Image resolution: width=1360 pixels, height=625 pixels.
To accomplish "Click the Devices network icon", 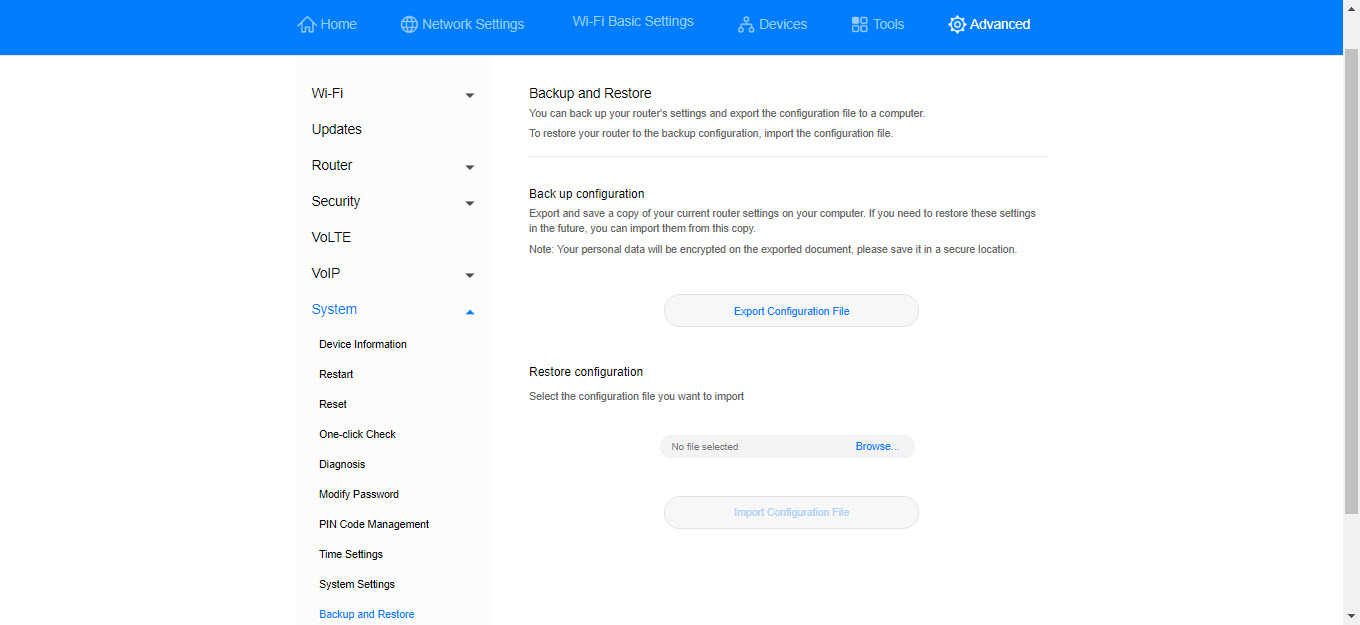I will pos(746,24).
